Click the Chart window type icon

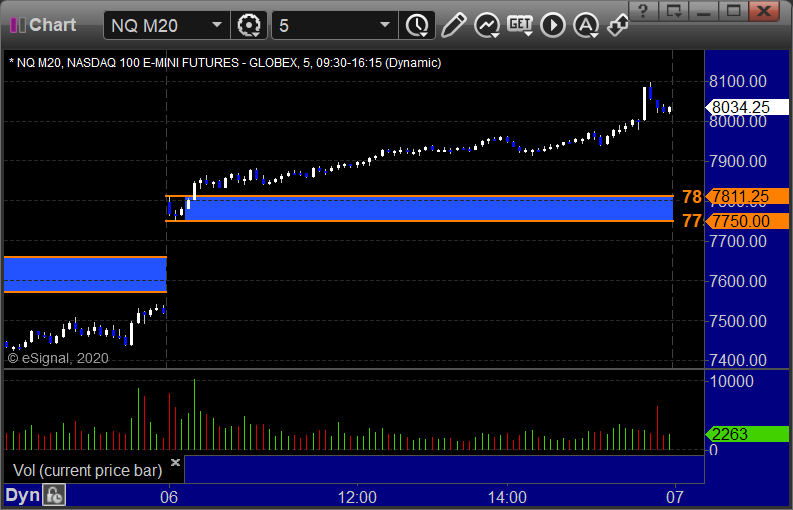pyautogui.click(x=18, y=25)
